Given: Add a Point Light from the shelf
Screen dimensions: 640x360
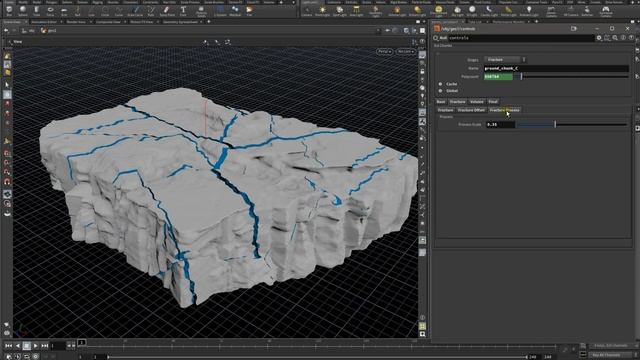Looking at the screenshot, I should point(322,11).
